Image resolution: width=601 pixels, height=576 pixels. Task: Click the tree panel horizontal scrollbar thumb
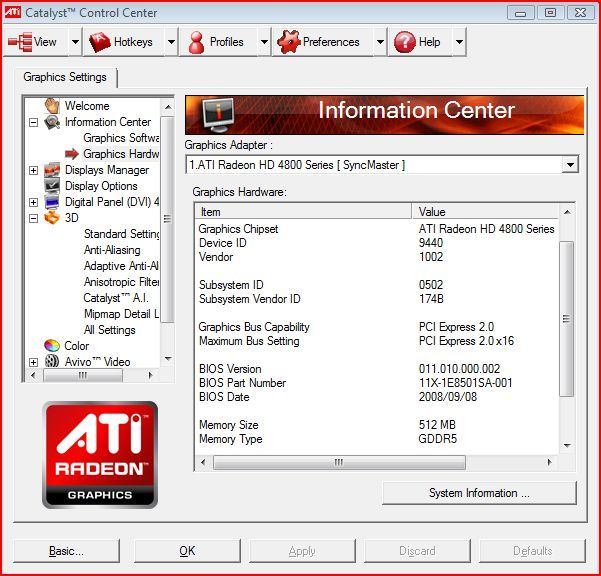click(x=83, y=375)
